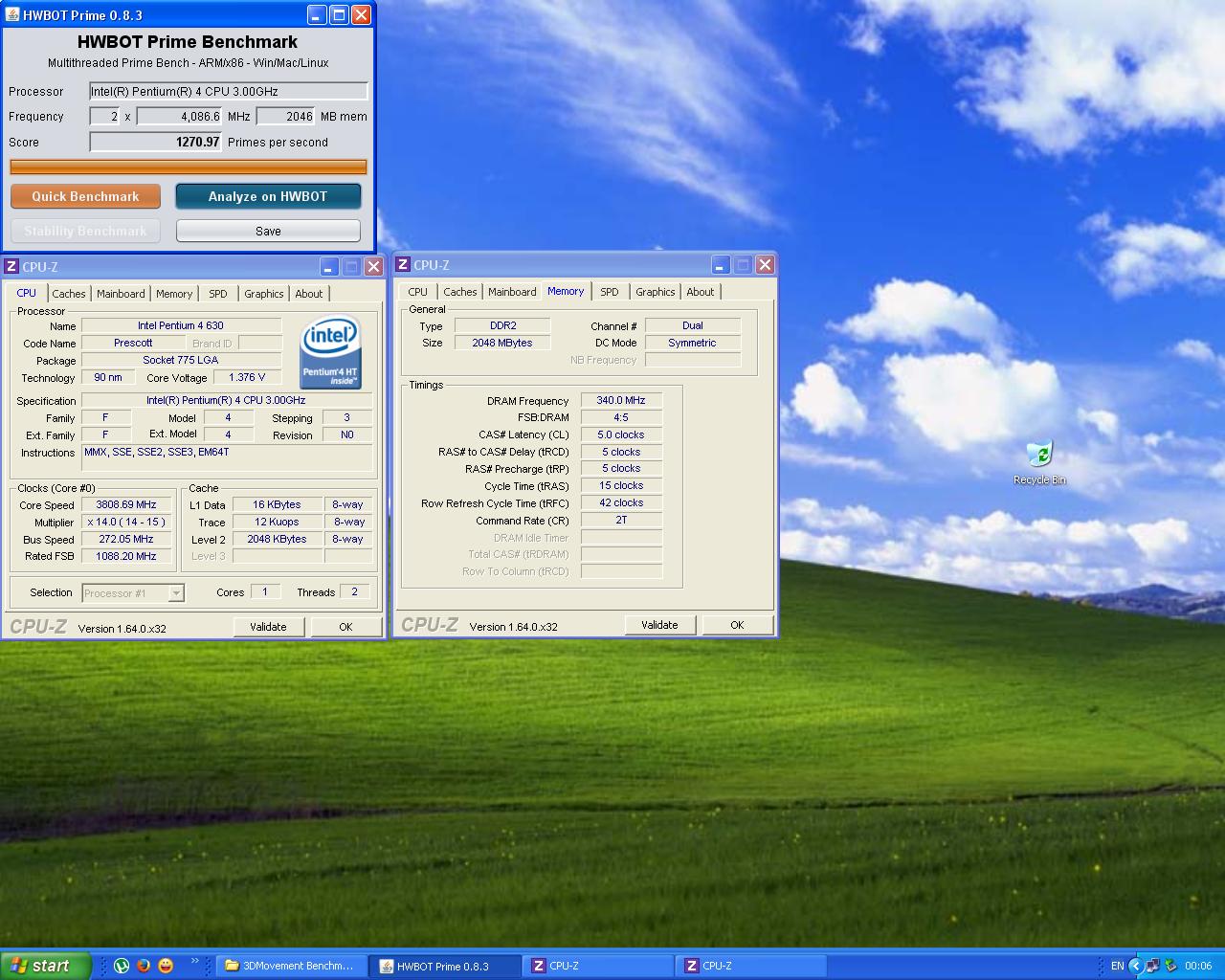Click the Java icon in HWBOT Prime title bar
The height and width of the screenshot is (980, 1225).
coord(11,15)
